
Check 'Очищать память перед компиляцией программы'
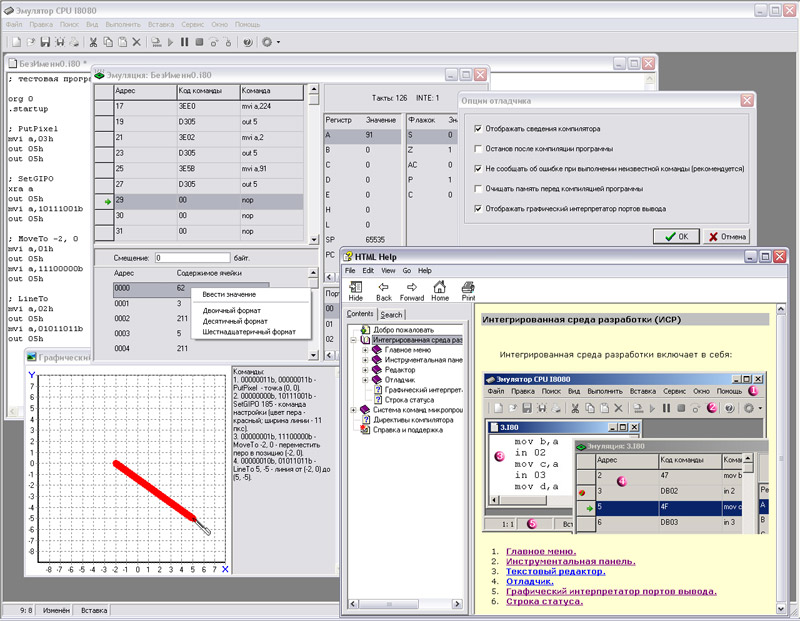[478, 188]
